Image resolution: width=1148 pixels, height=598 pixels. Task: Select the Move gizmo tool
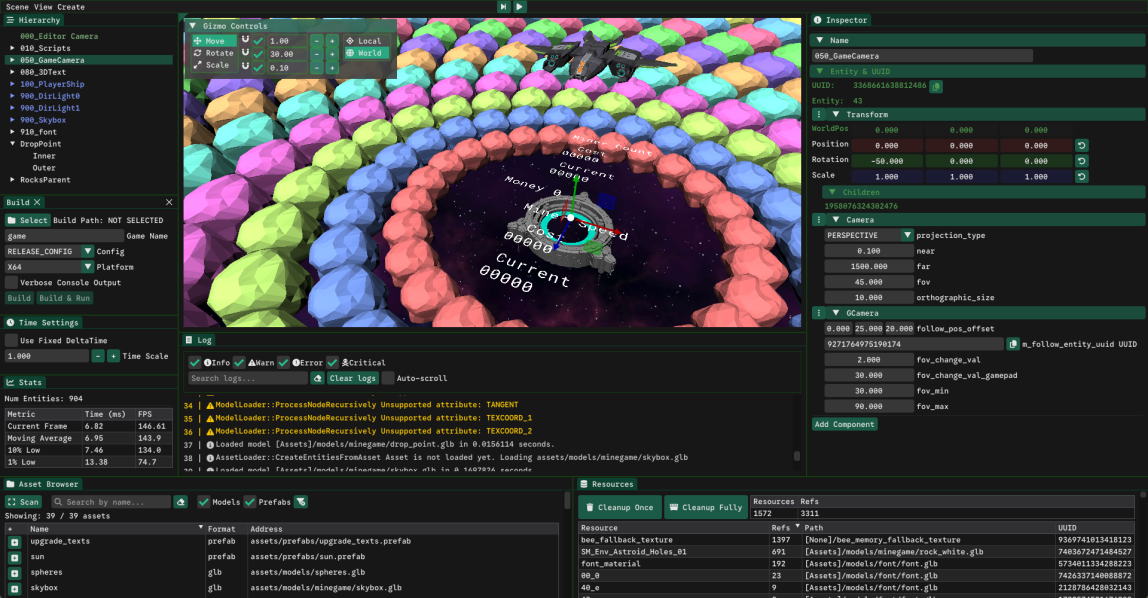pos(215,41)
